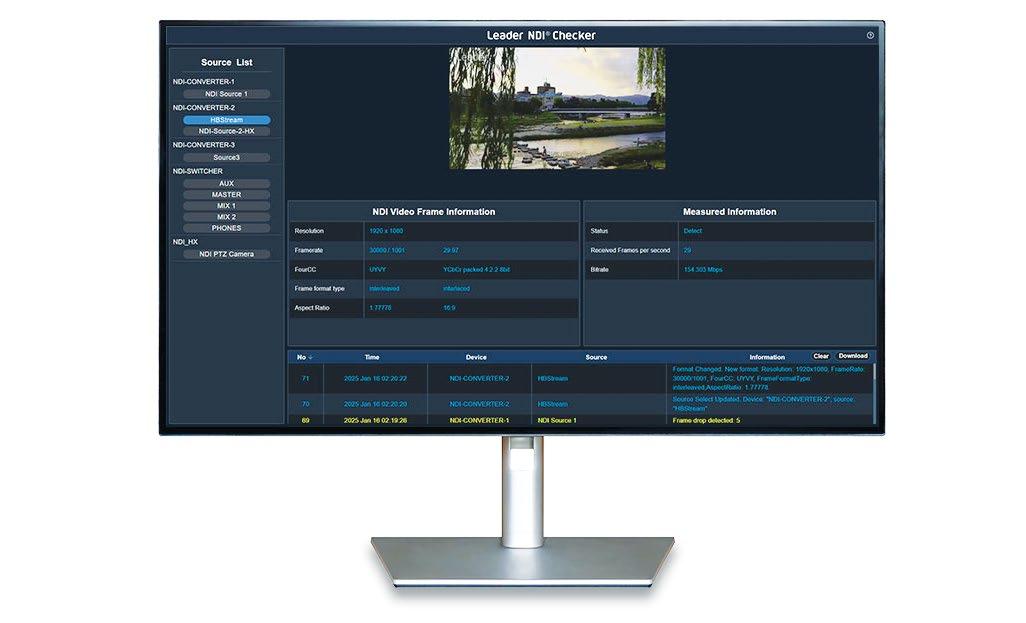This screenshot has height=623, width=1026.
Task: Click the FourCC value UYVY
Action: pyautogui.click(x=378, y=270)
